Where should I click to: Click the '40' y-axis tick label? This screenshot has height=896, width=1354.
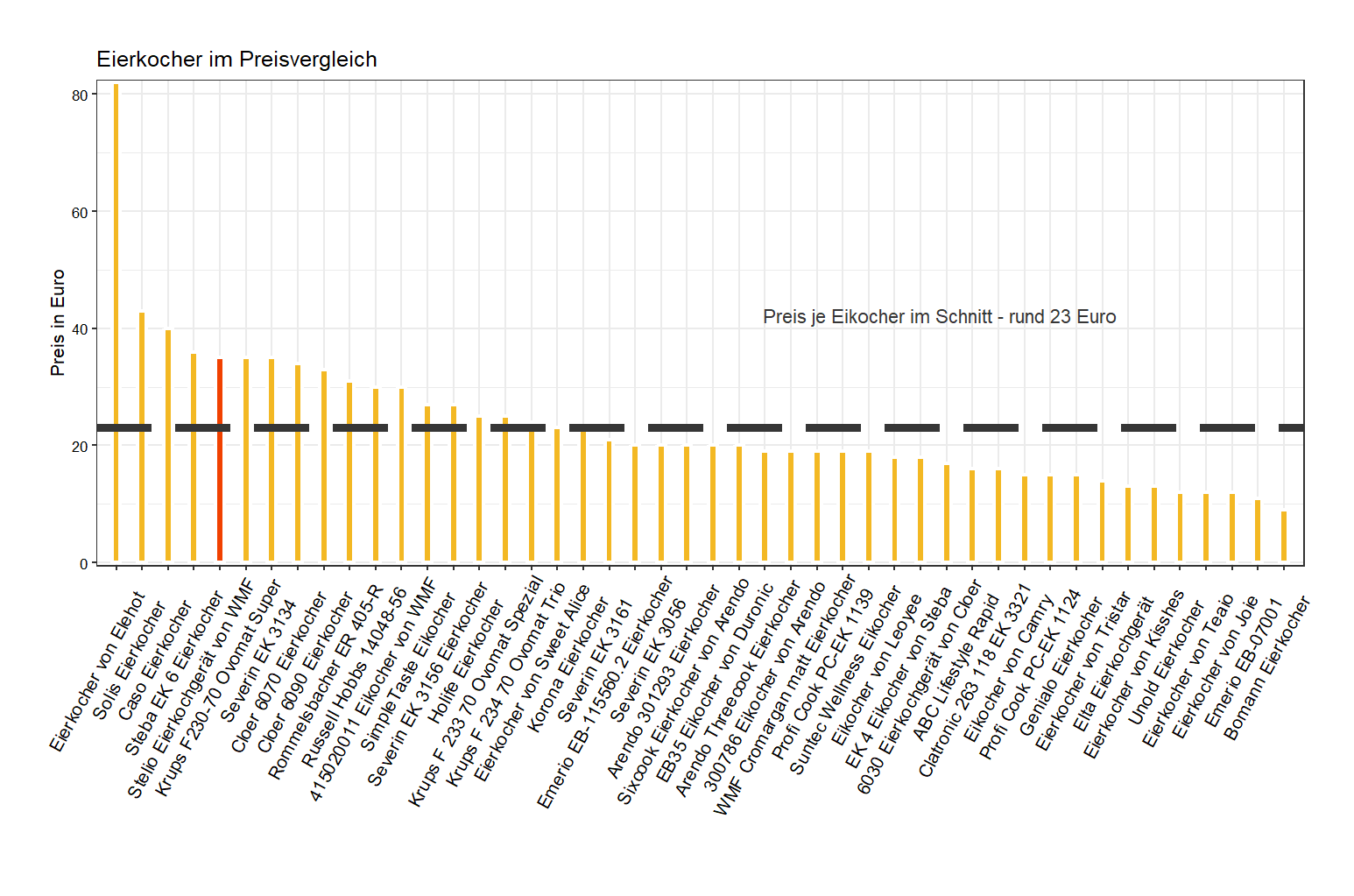tap(80, 329)
